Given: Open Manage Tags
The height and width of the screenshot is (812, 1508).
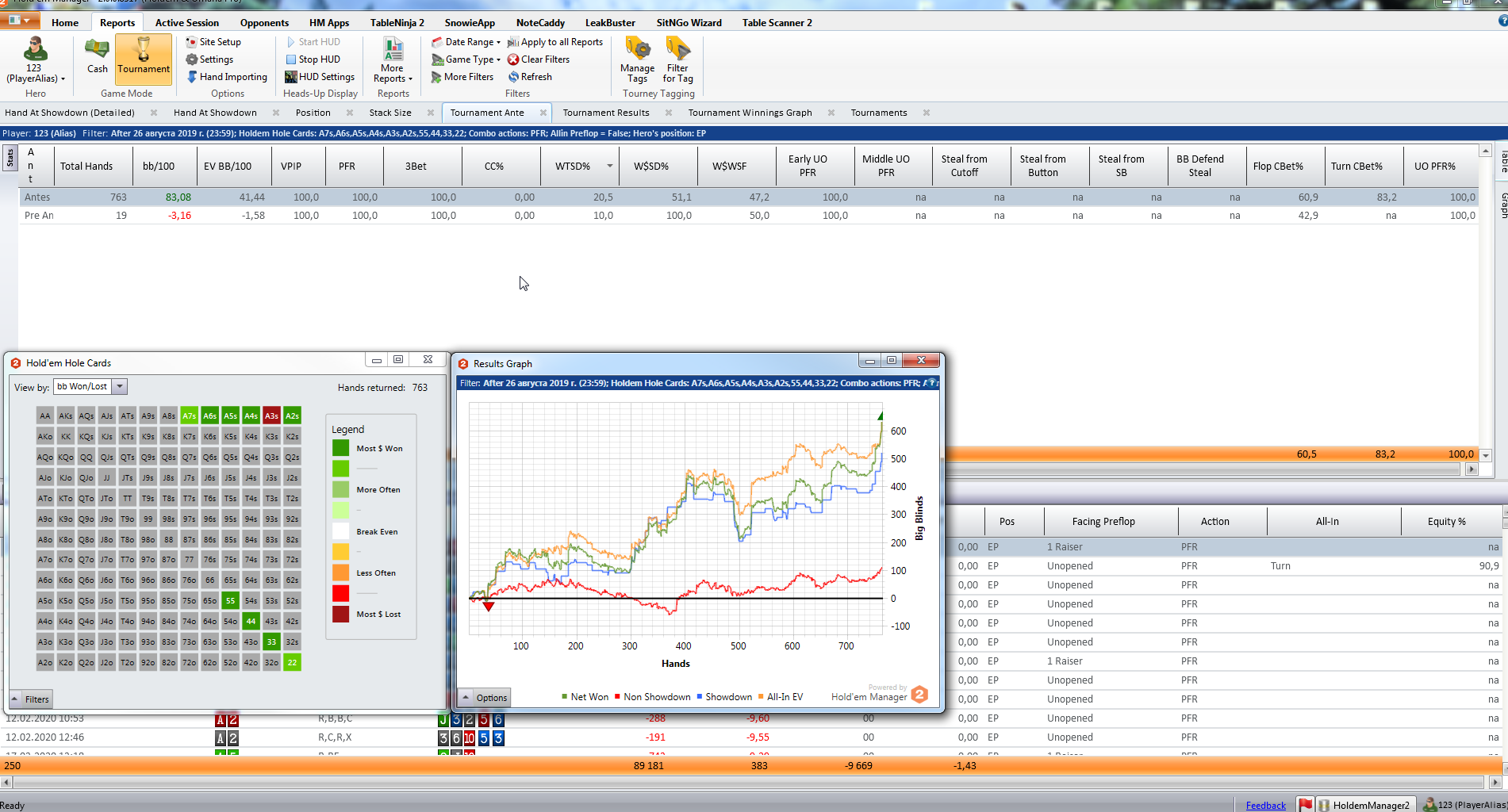Looking at the screenshot, I should [637, 59].
